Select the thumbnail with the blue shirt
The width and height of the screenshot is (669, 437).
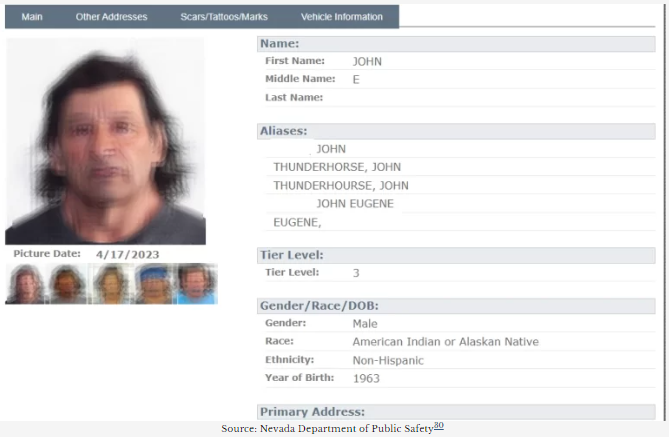[196, 284]
